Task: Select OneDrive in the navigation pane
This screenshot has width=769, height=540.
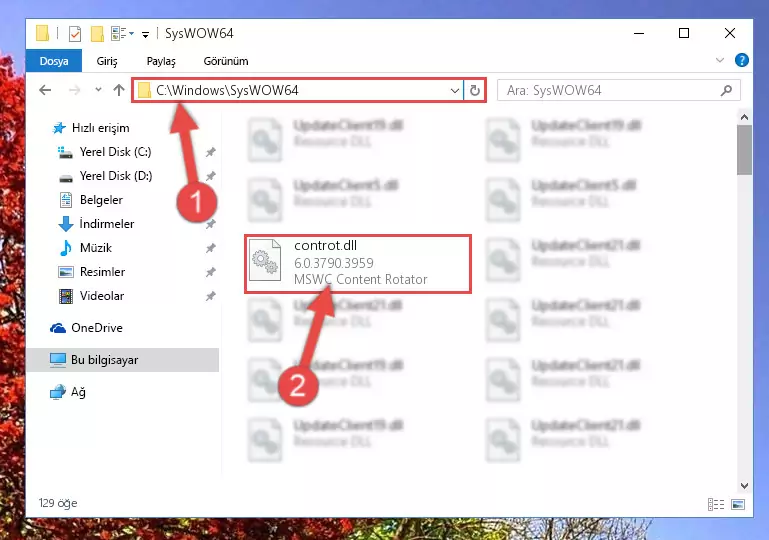Action: coord(97,328)
